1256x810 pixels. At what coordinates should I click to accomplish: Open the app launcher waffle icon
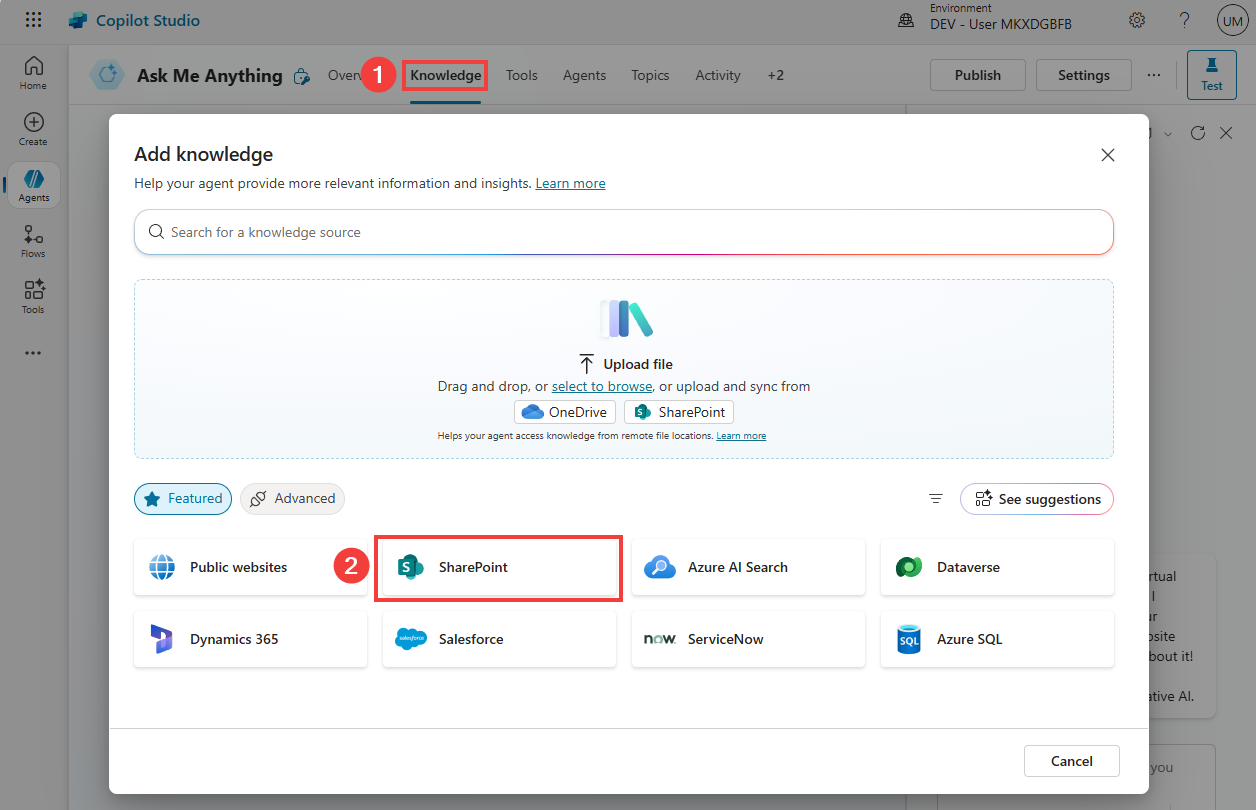(33, 20)
